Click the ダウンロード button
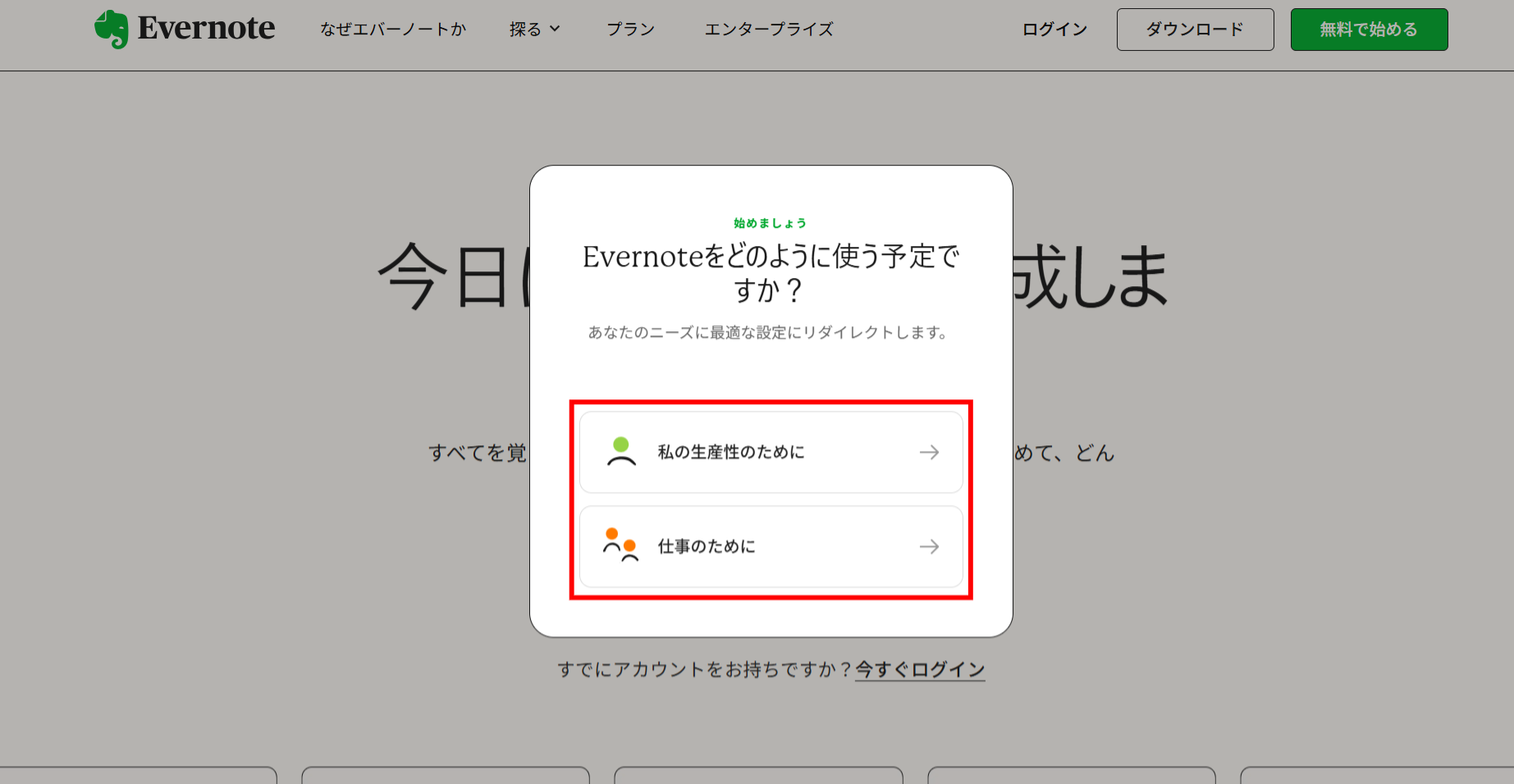 (1195, 29)
